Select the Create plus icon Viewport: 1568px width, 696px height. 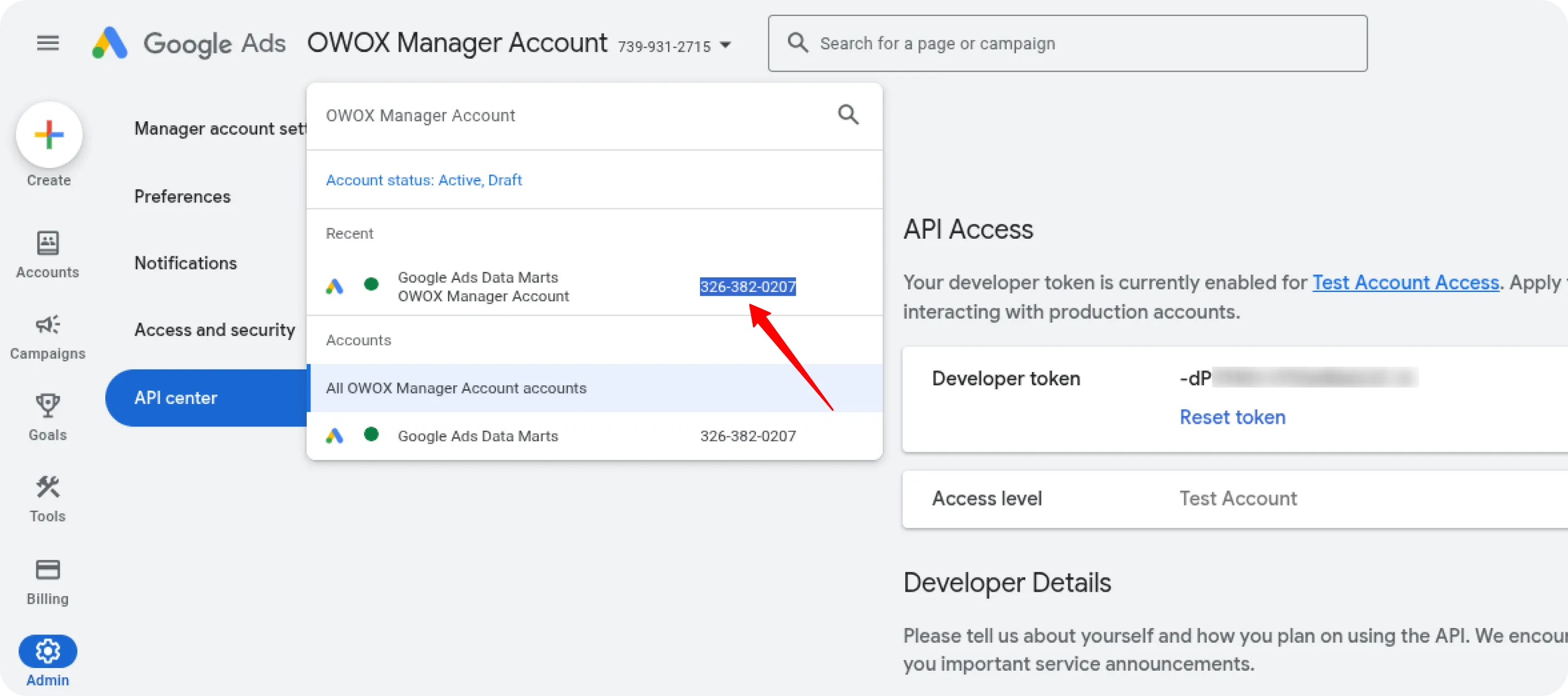[x=49, y=134]
